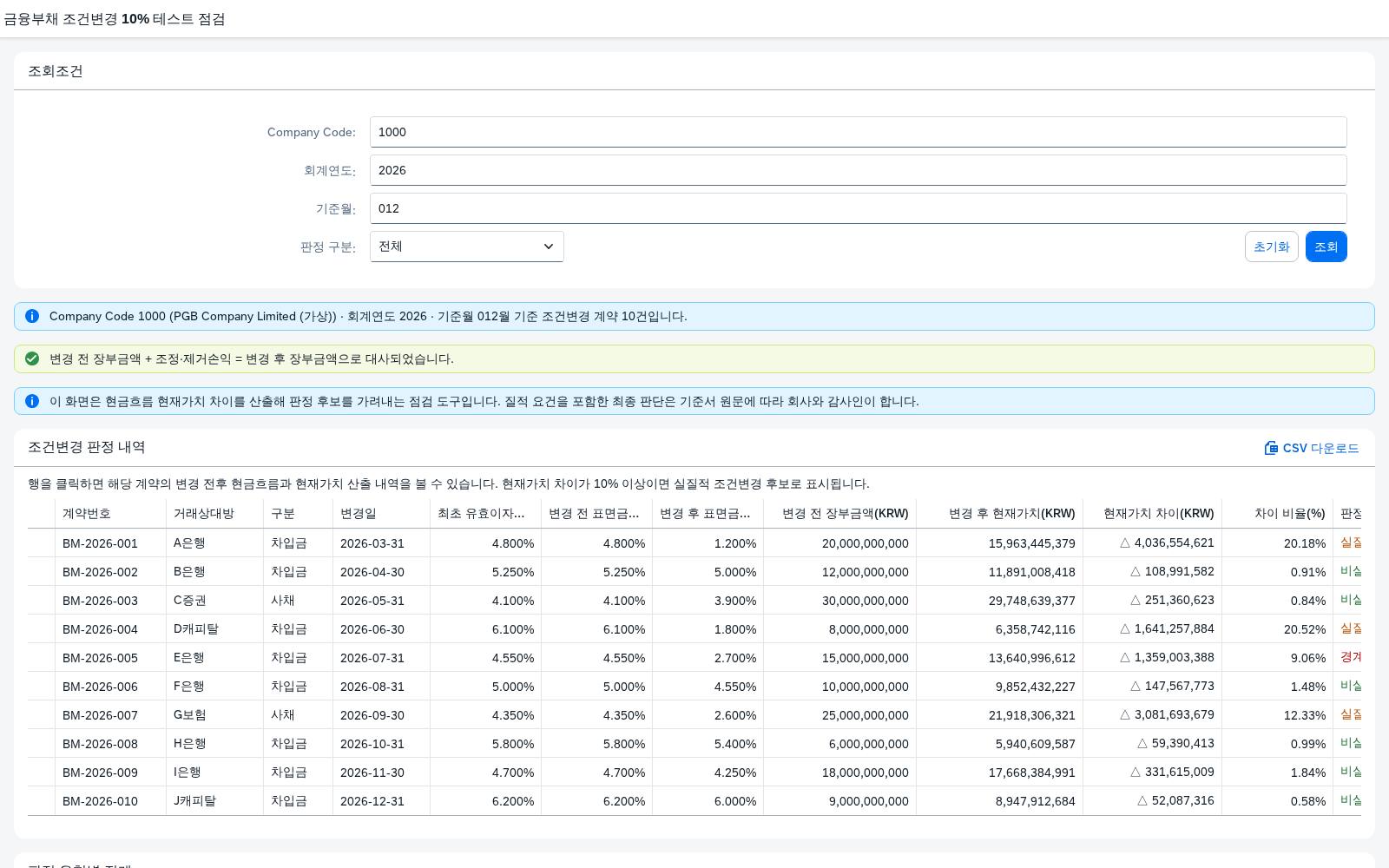Click the 구분 column header
Image resolution: width=1389 pixels, height=868 pixels.
pyautogui.click(x=298, y=513)
